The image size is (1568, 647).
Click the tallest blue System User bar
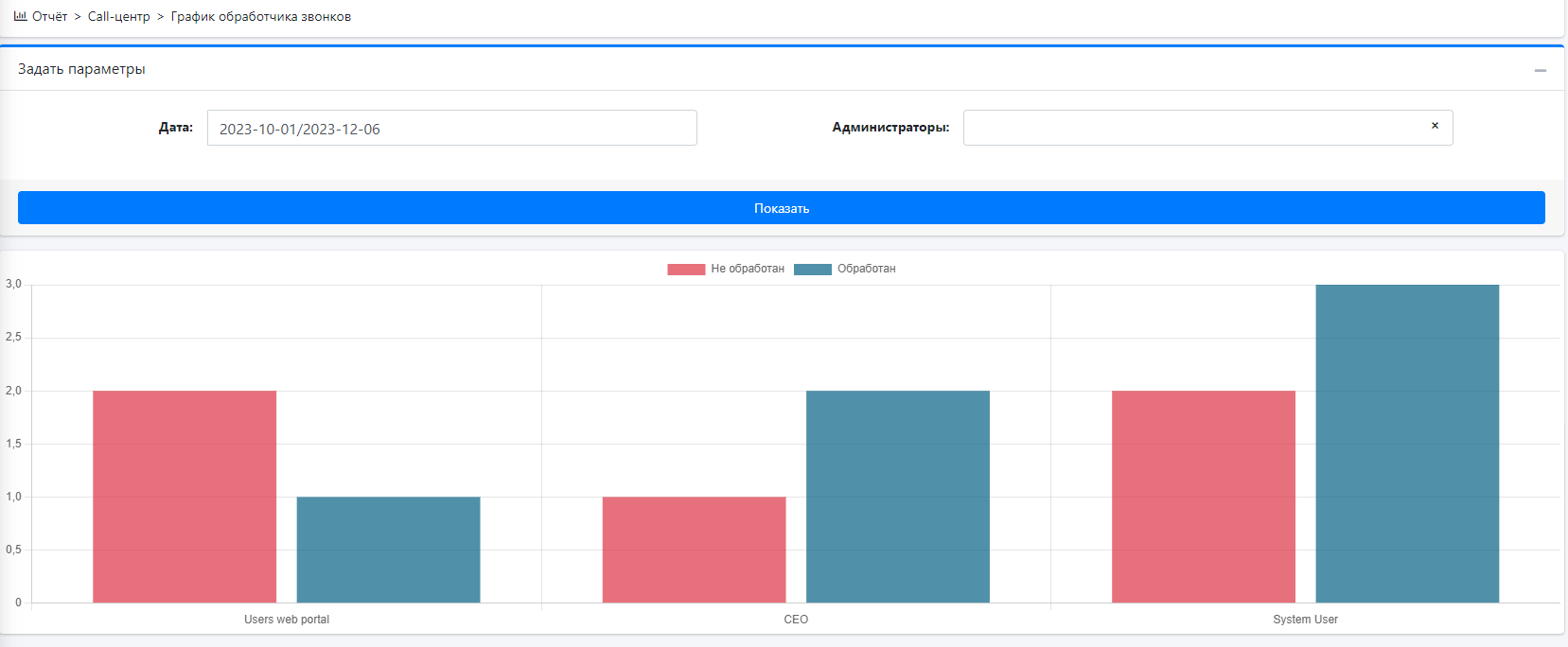(1407, 444)
